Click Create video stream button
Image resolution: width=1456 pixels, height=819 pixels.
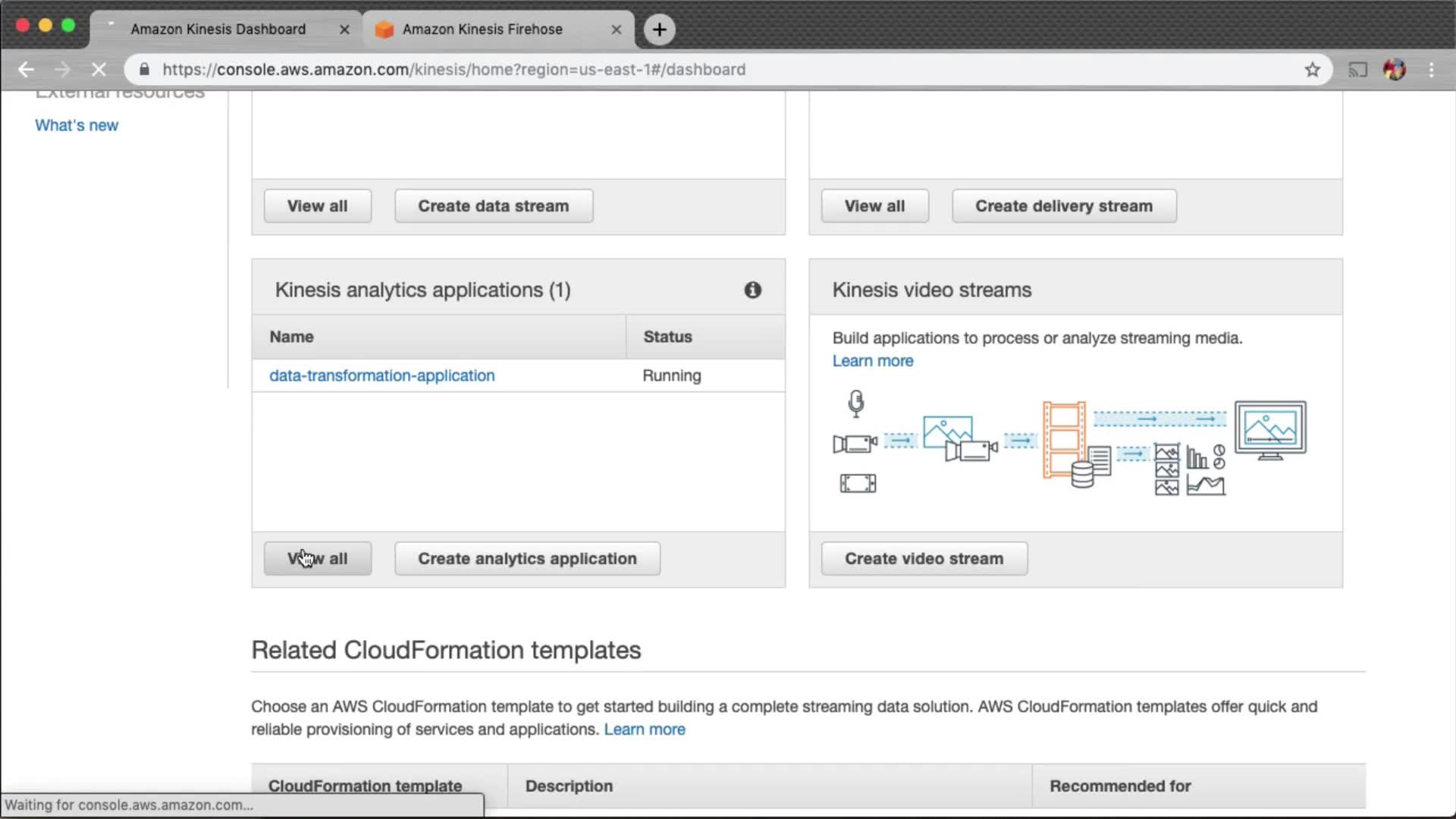coord(924,559)
